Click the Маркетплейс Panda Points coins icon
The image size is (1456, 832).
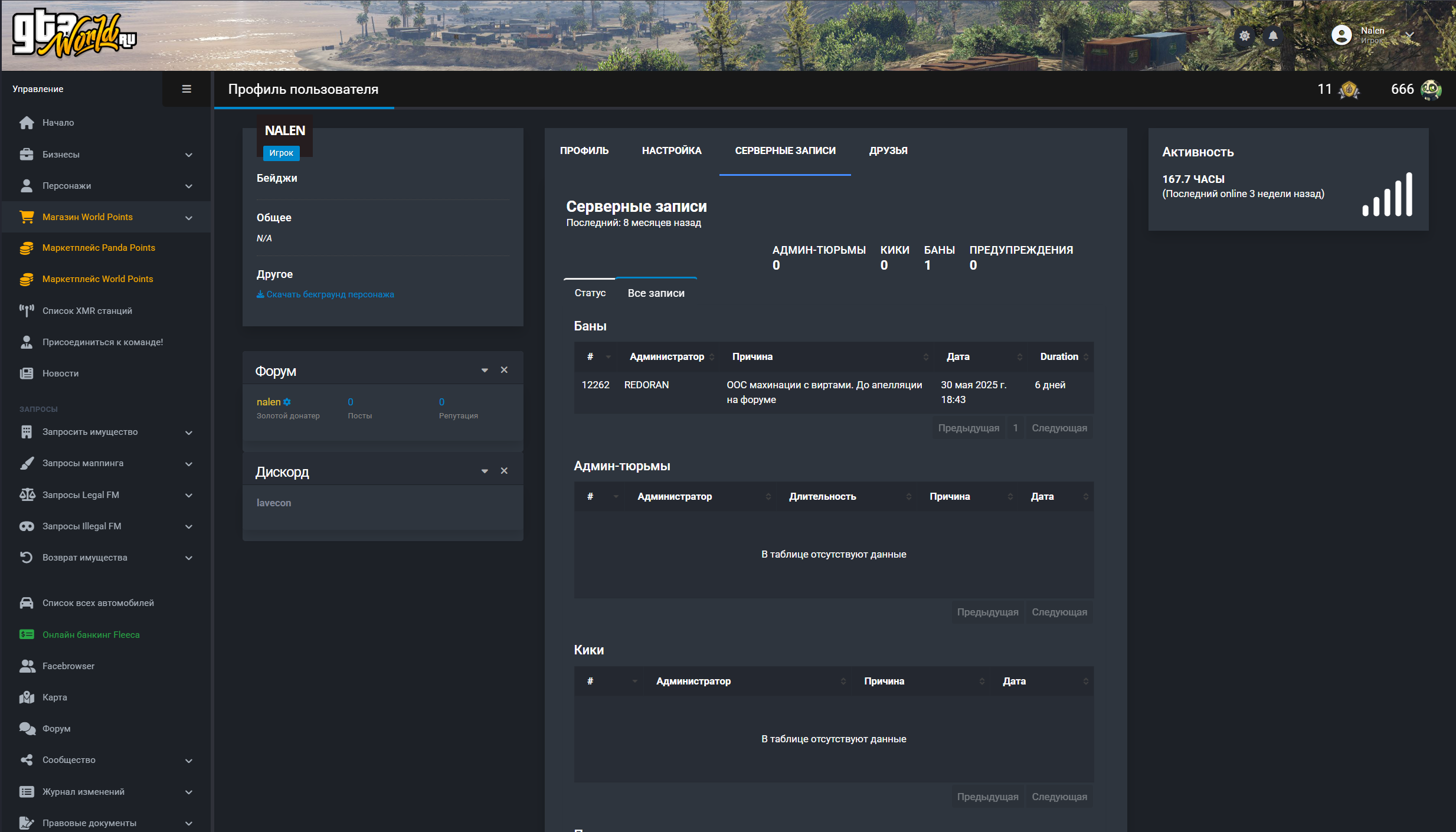pyautogui.click(x=27, y=248)
